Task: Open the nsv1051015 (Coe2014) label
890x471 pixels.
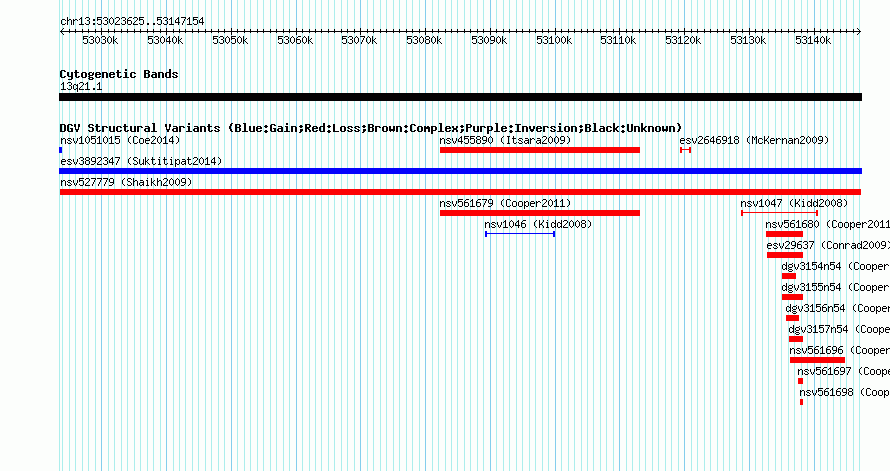Action: click(x=120, y=140)
